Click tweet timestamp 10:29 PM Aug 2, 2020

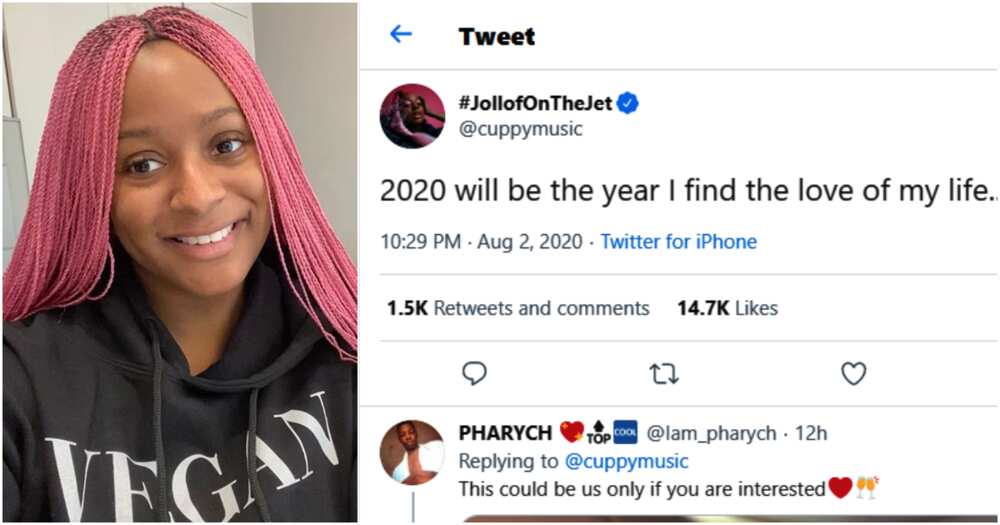[x=482, y=242]
